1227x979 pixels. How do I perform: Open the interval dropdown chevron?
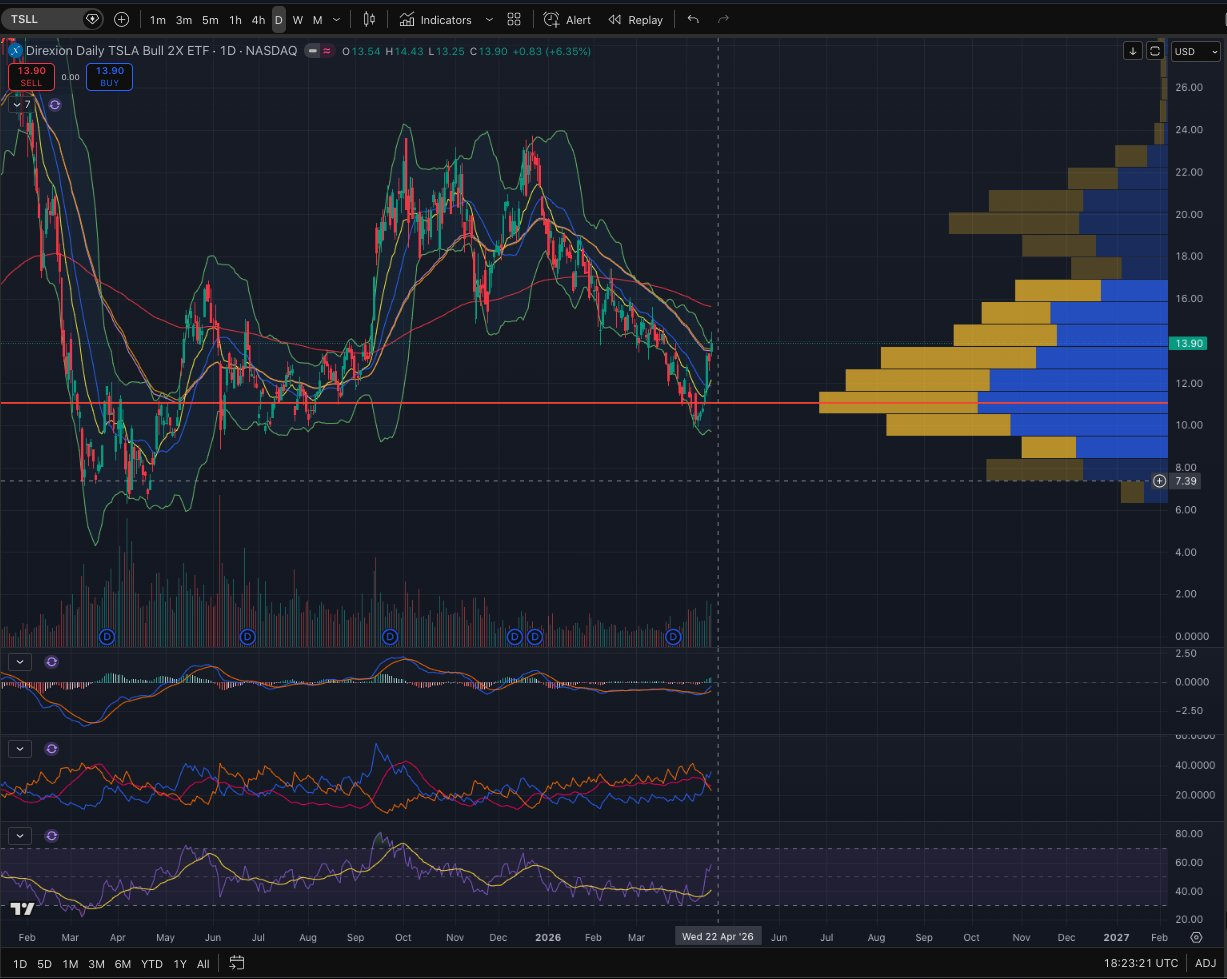pyautogui.click(x=337, y=20)
